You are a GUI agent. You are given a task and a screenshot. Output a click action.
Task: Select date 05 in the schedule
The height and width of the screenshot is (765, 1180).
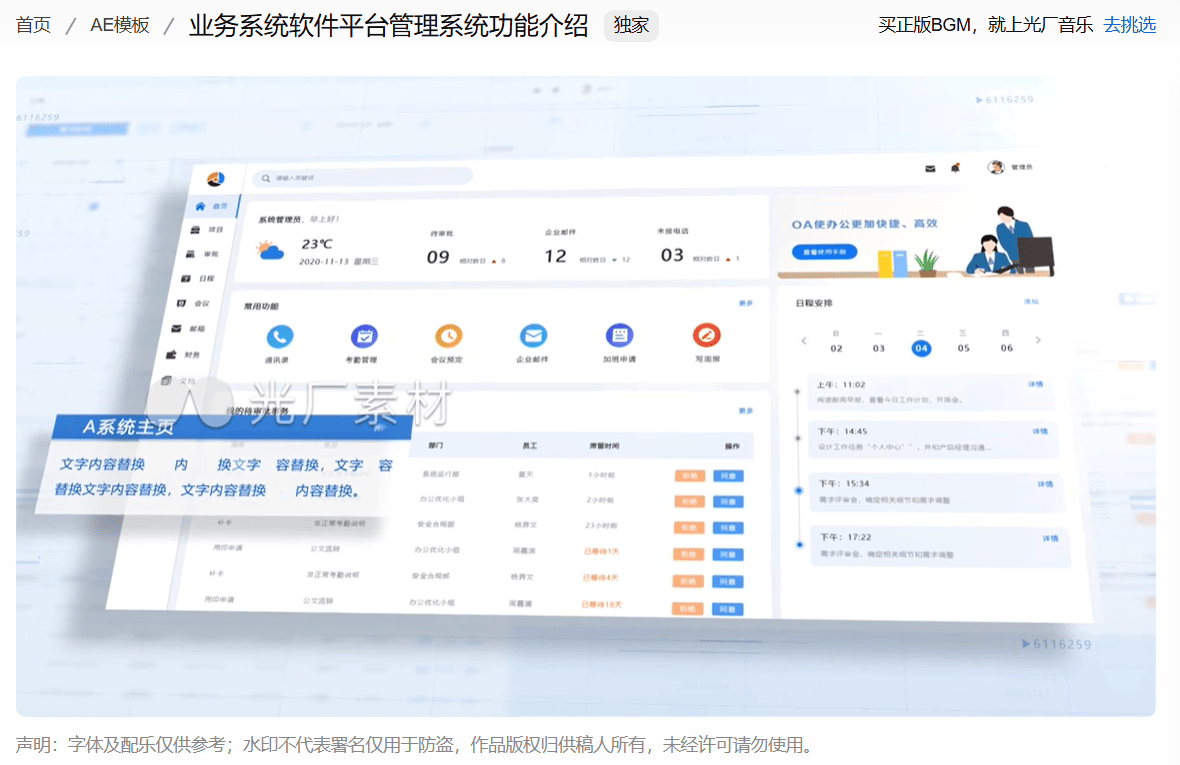point(963,347)
